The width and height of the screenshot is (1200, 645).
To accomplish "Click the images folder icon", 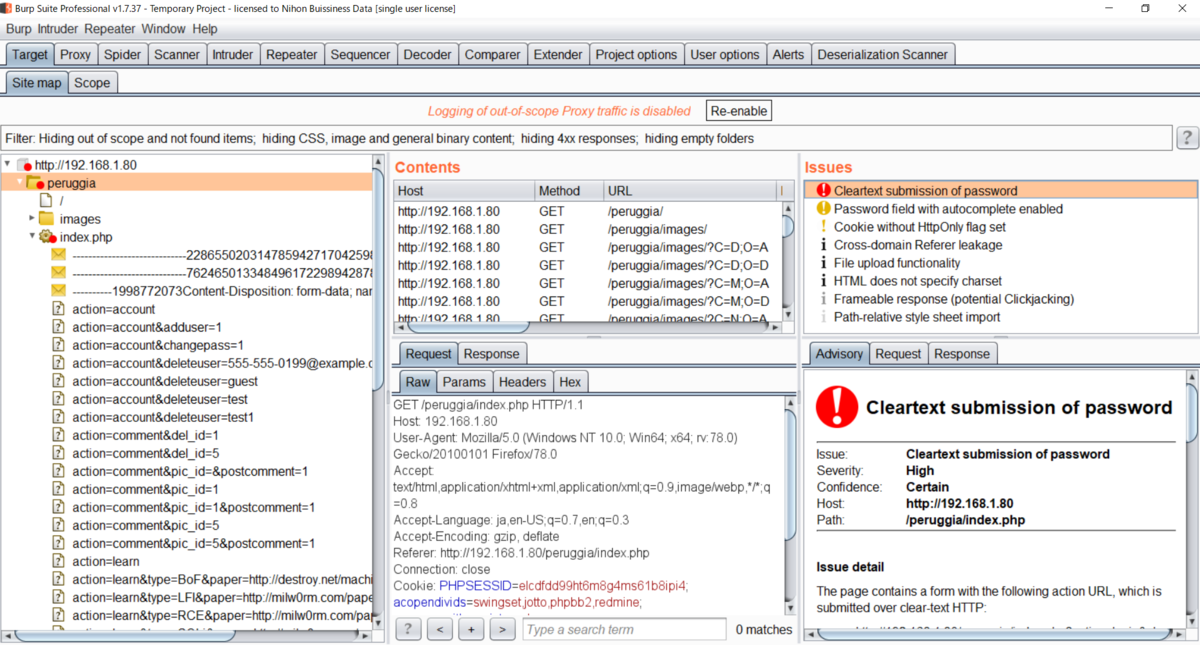I will pyautogui.click(x=46, y=219).
